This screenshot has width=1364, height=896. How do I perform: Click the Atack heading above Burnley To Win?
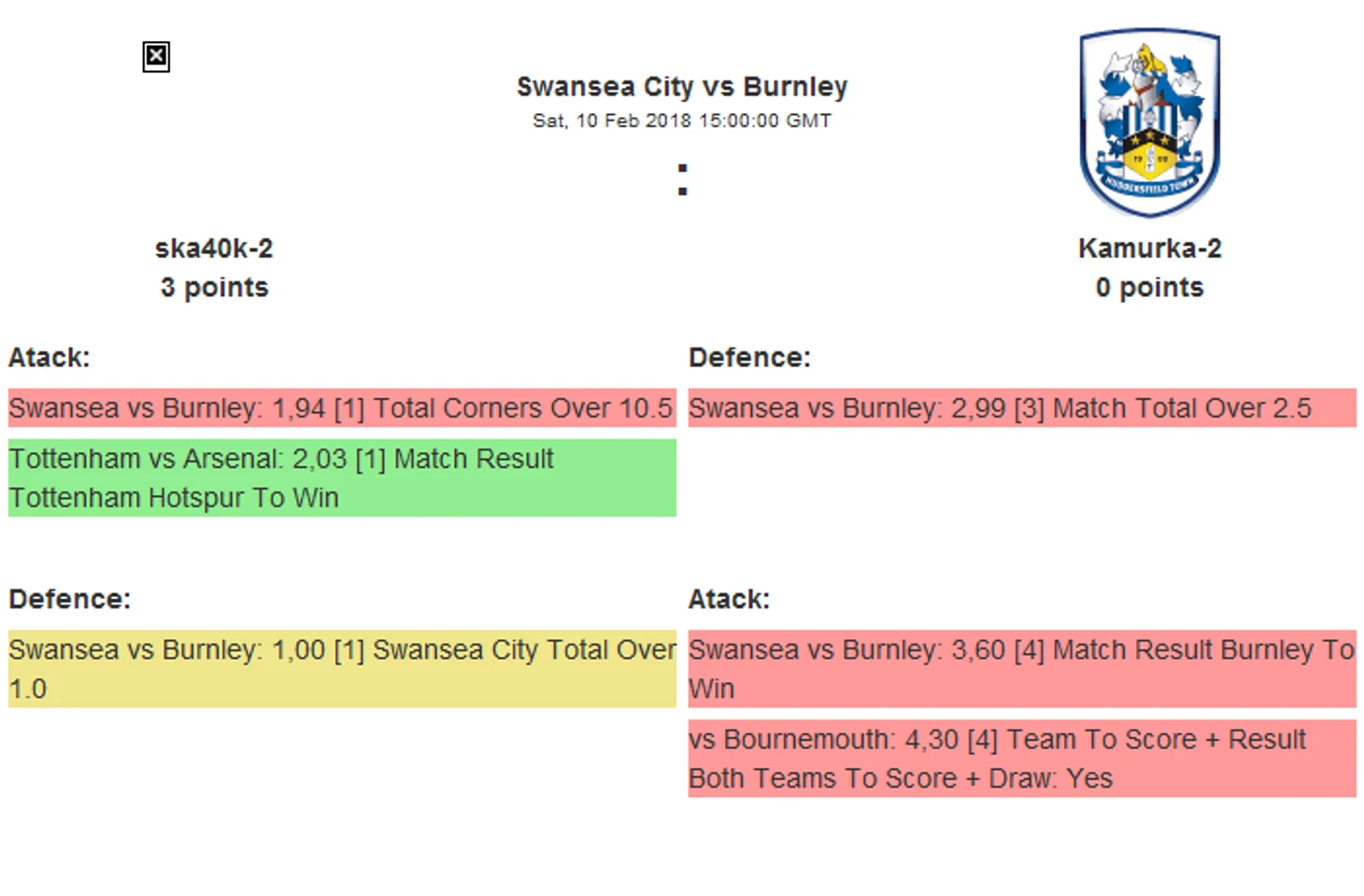(x=729, y=599)
